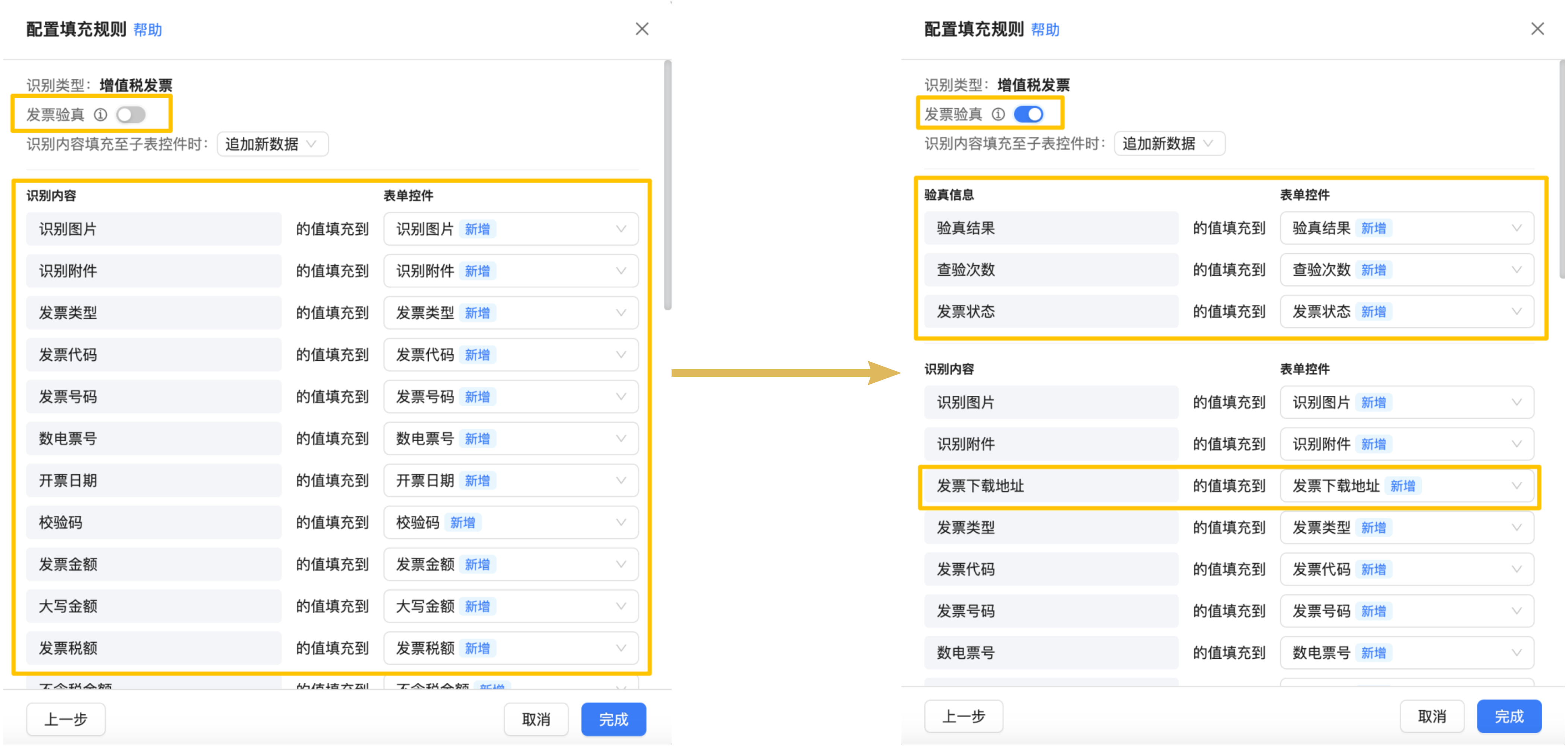Select the 发票状态 recognition content field
This screenshot has height=746, width=1568.
(x=1050, y=312)
